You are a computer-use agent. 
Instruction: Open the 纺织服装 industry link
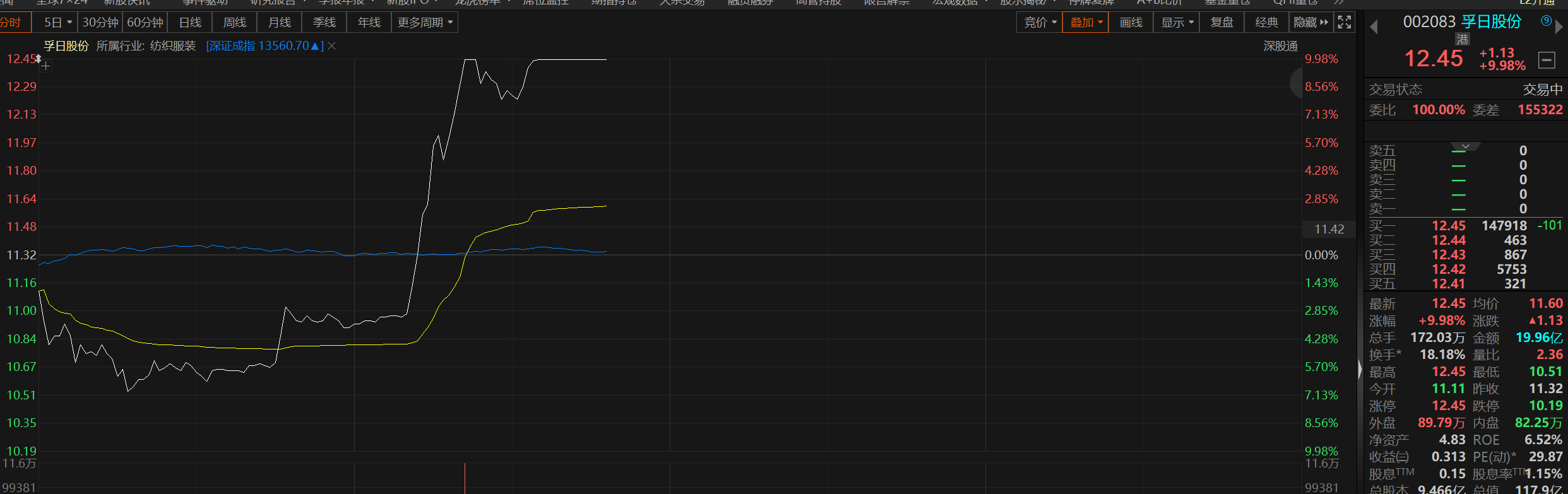click(173, 46)
